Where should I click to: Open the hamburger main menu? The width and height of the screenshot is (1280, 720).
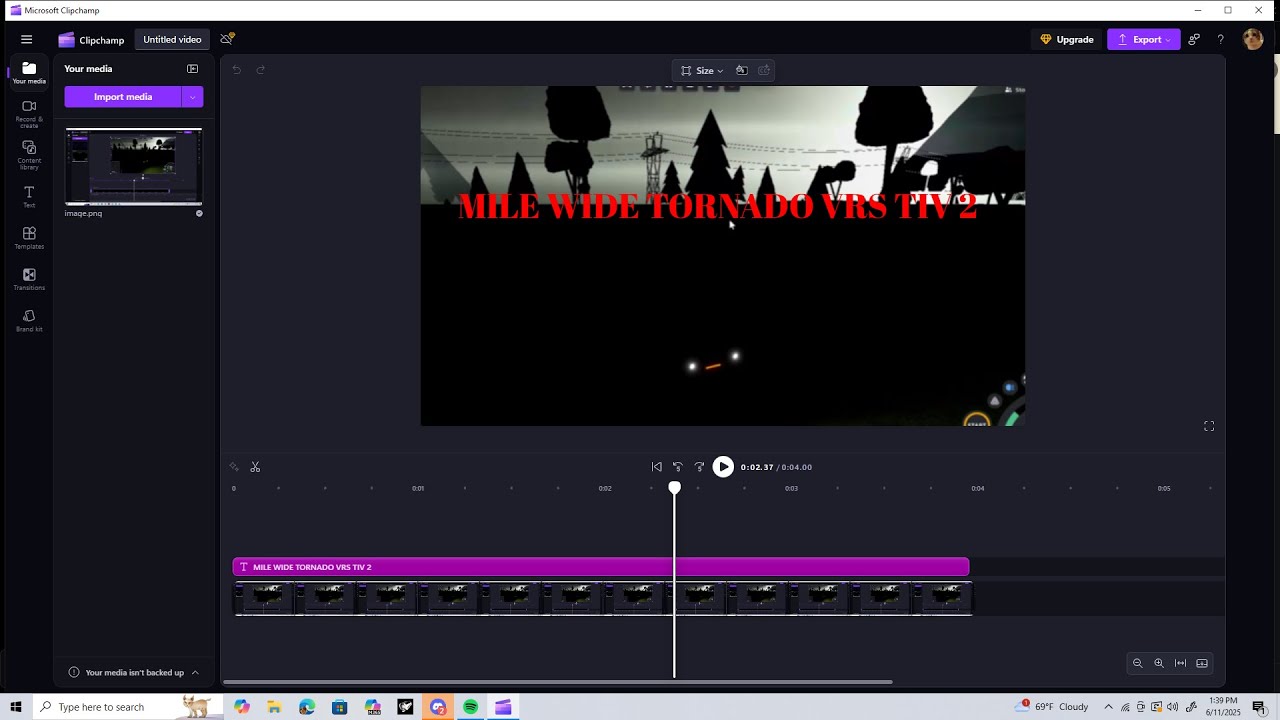click(x=27, y=39)
